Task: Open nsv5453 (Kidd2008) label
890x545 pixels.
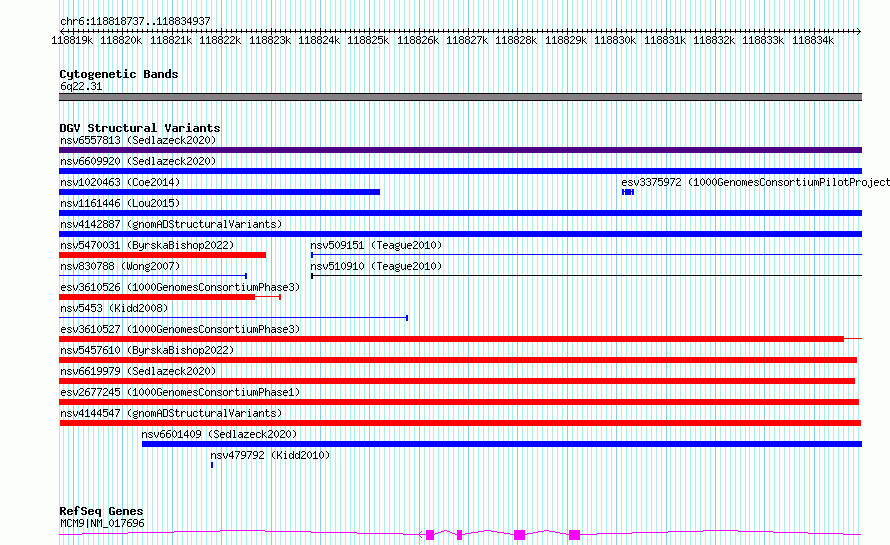Action: coord(114,308)
